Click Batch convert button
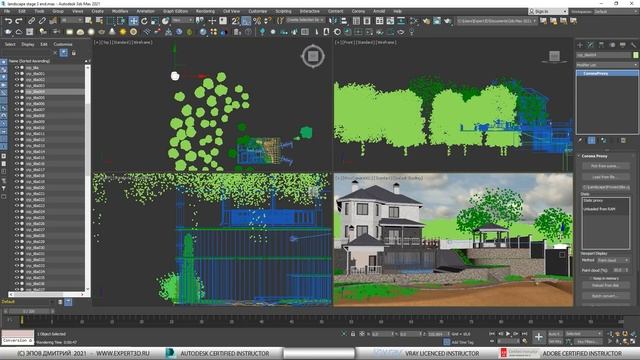Viewport: 640px width, 360px height. [x=605, y=296]
